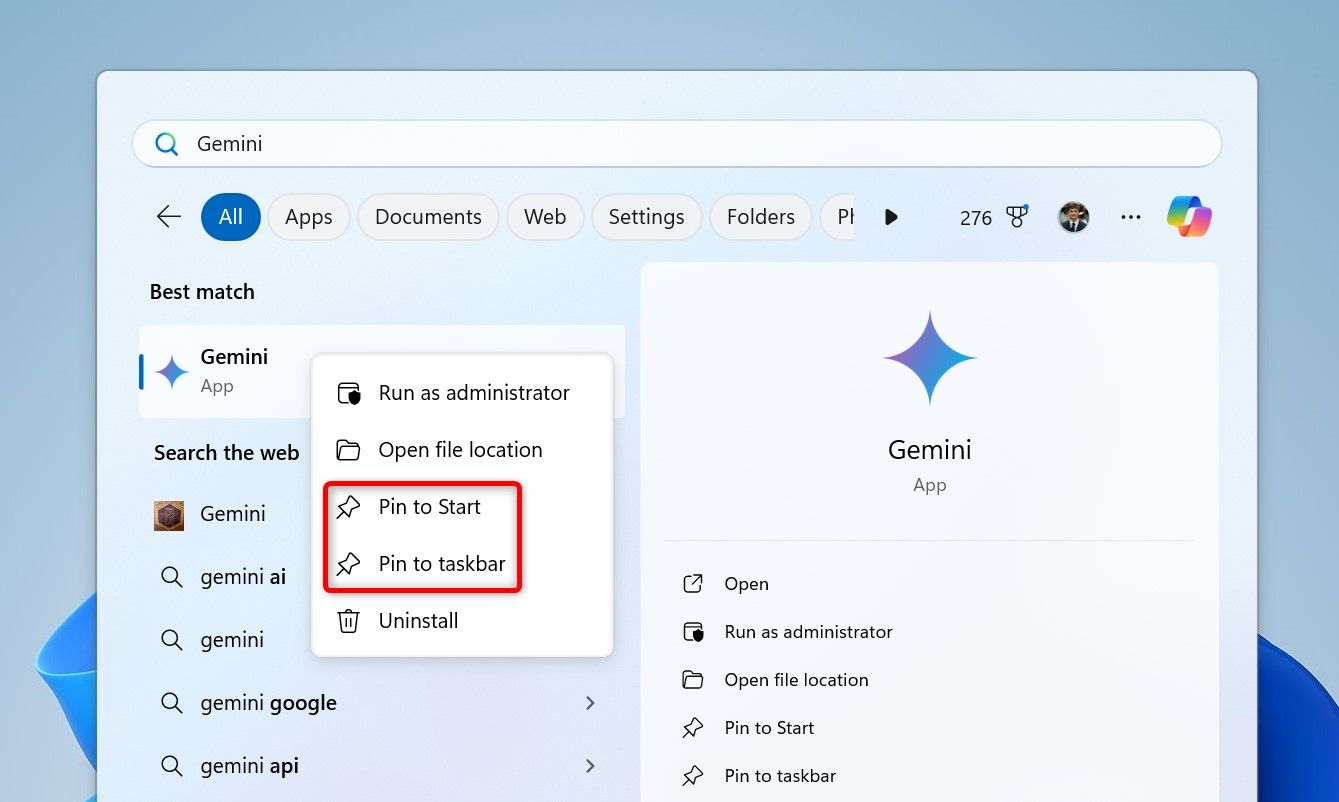Expand the gemini api suggestion
1339x802 pixels.
tap(590, 766)
